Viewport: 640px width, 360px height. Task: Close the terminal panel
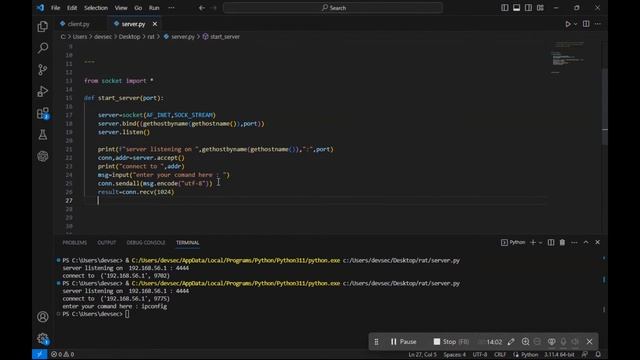[x=598, y=242]
